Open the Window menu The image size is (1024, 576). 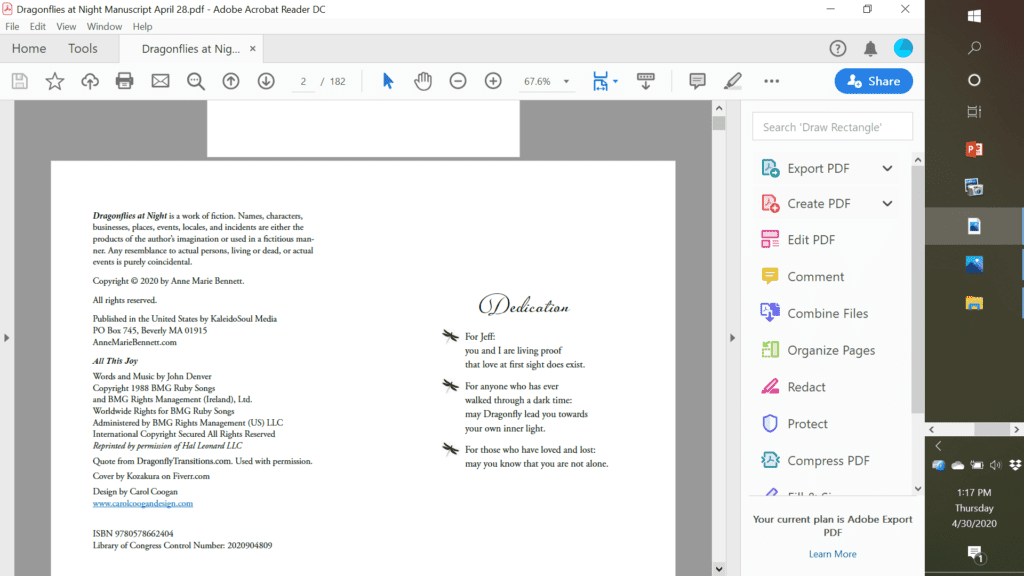click(104, 27)
